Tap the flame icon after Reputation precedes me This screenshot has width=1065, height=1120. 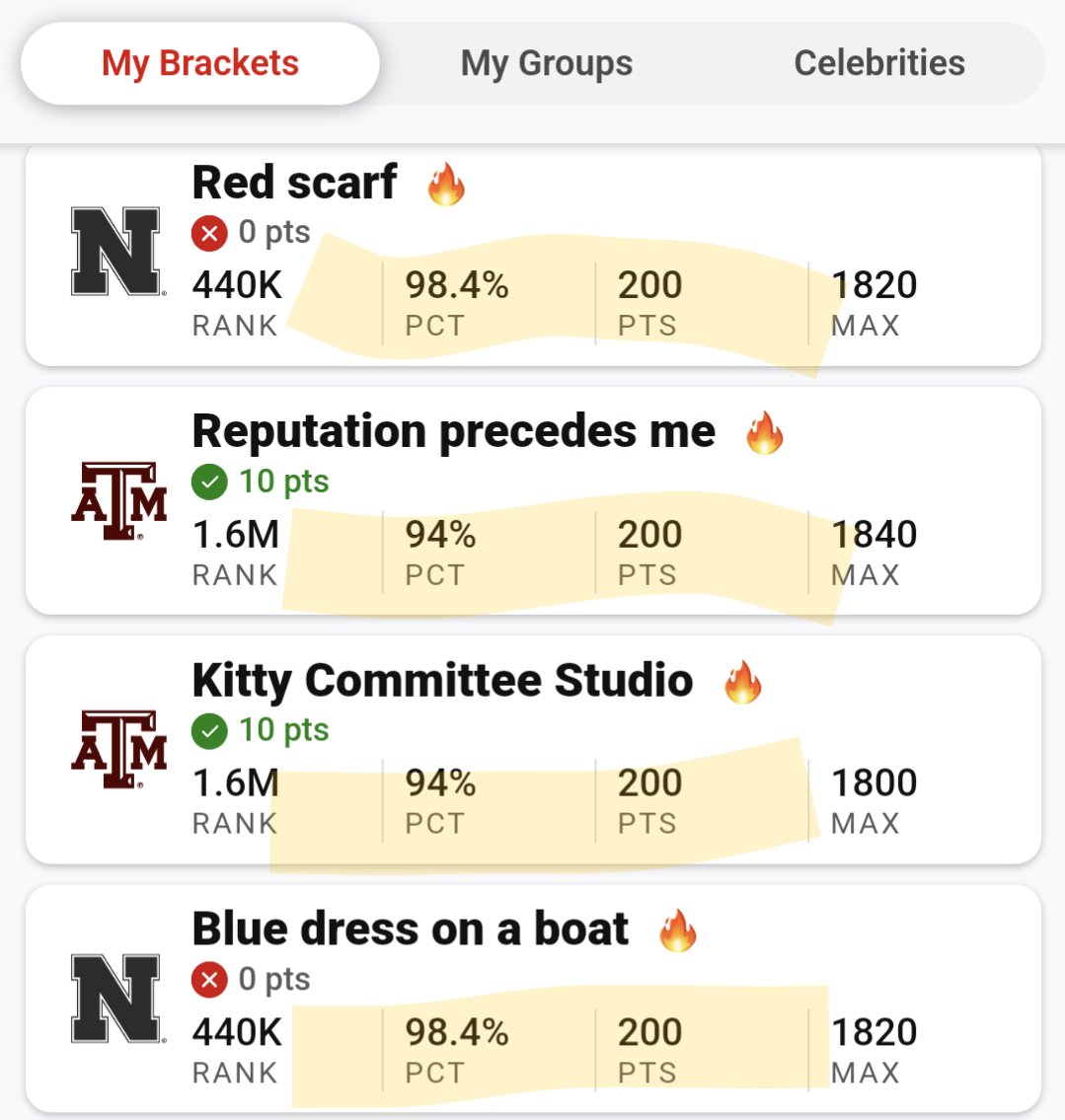tap(765, 433)
